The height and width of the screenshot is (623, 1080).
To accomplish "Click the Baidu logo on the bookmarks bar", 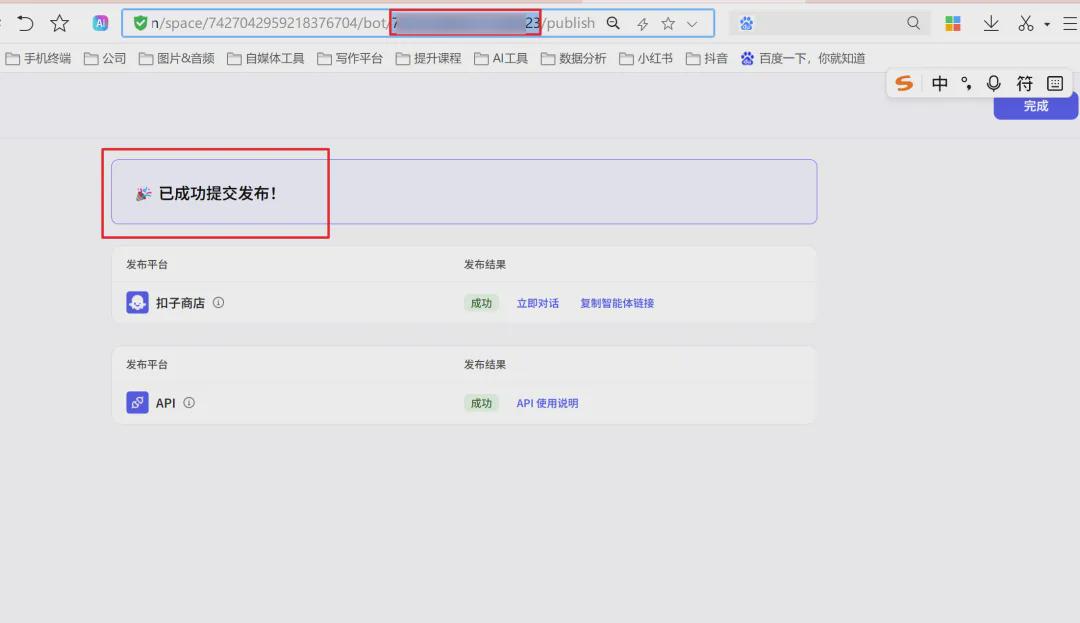I will coord(746,58).
